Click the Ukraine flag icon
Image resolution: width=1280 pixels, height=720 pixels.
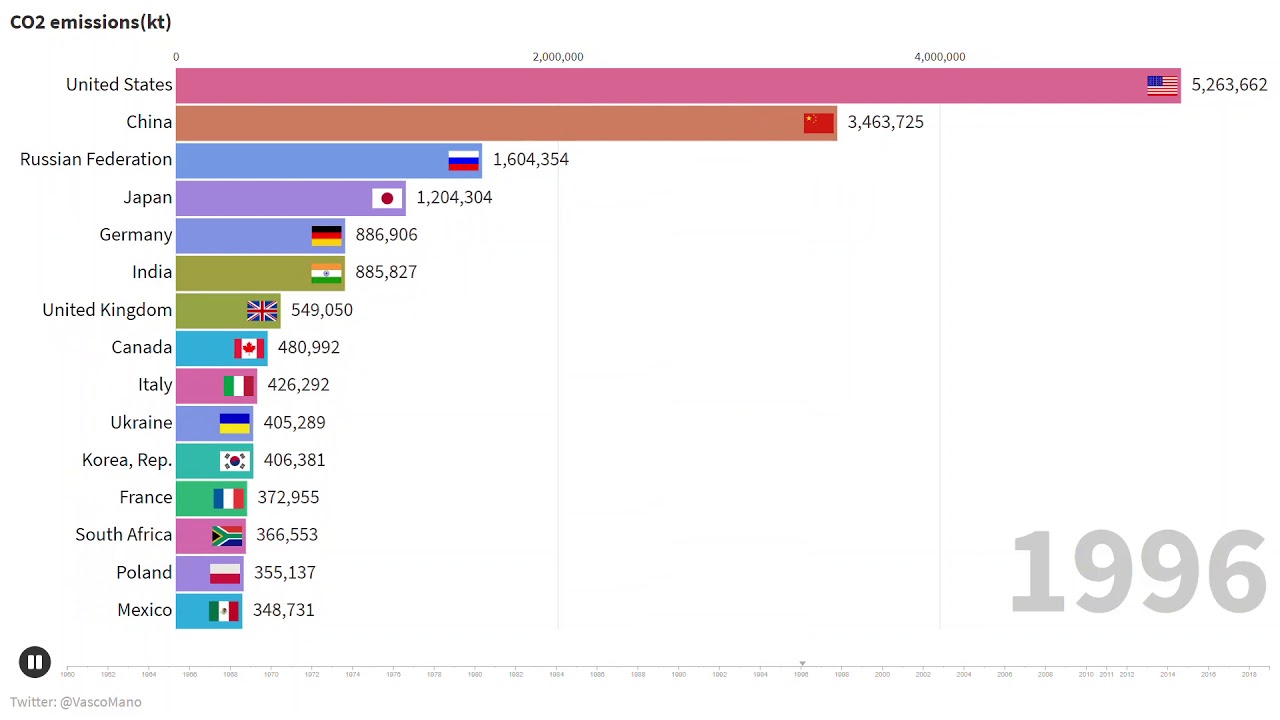coord(234,423)
